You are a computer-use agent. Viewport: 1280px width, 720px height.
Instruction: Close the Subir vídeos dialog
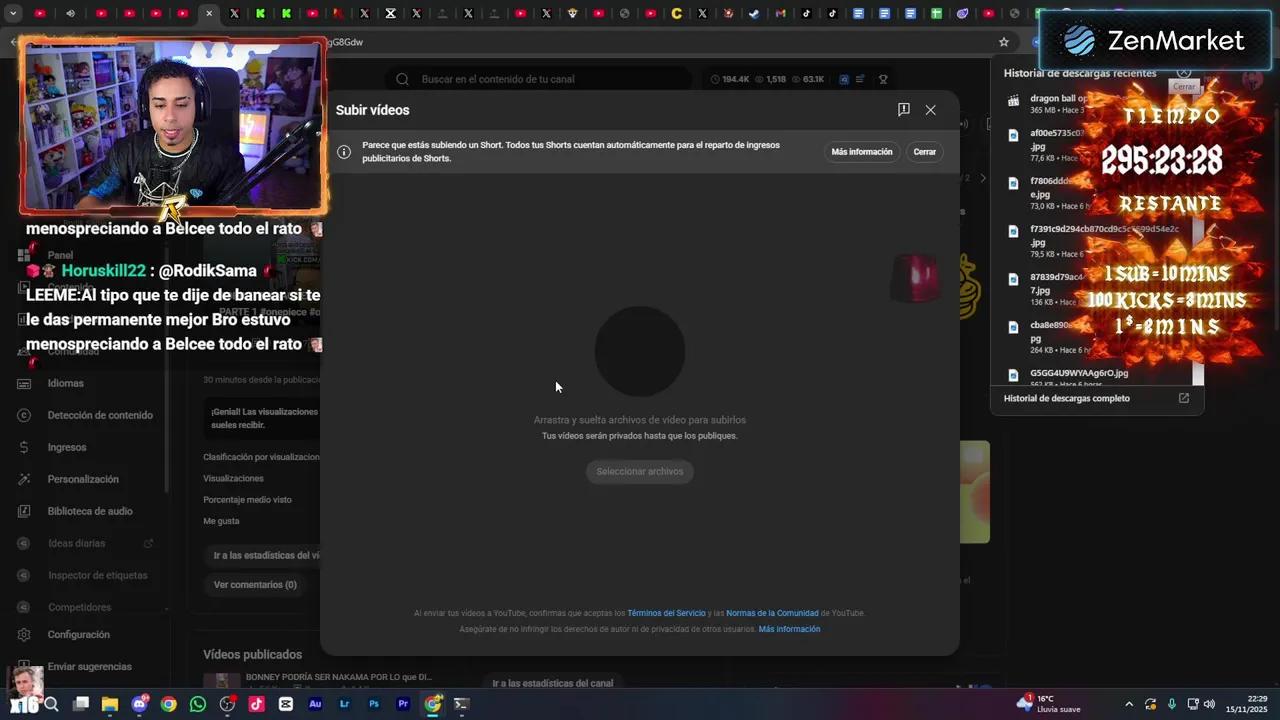pos(930,110)
